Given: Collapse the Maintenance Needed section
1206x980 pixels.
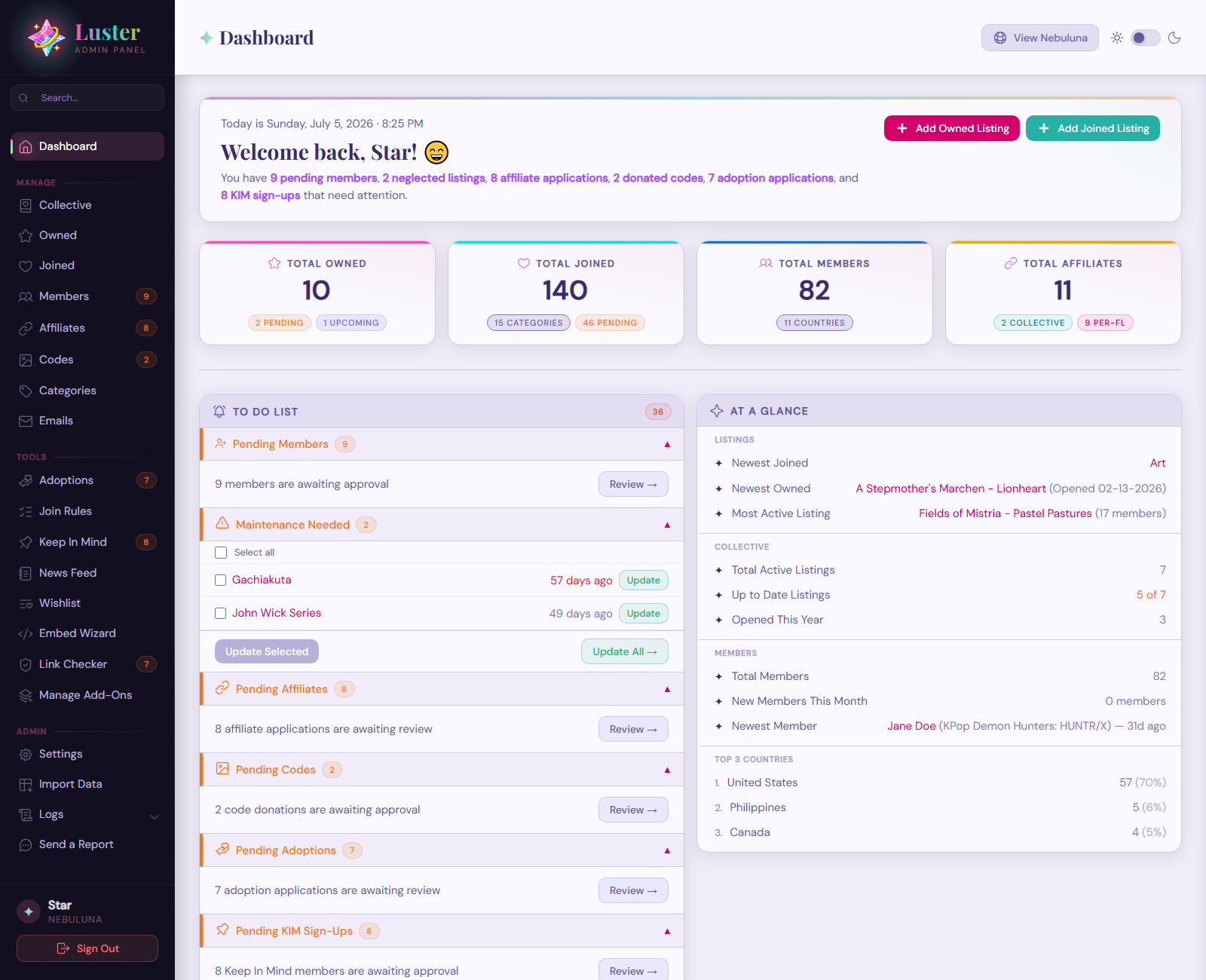Looking at the screenshot, I should [667, 525].
